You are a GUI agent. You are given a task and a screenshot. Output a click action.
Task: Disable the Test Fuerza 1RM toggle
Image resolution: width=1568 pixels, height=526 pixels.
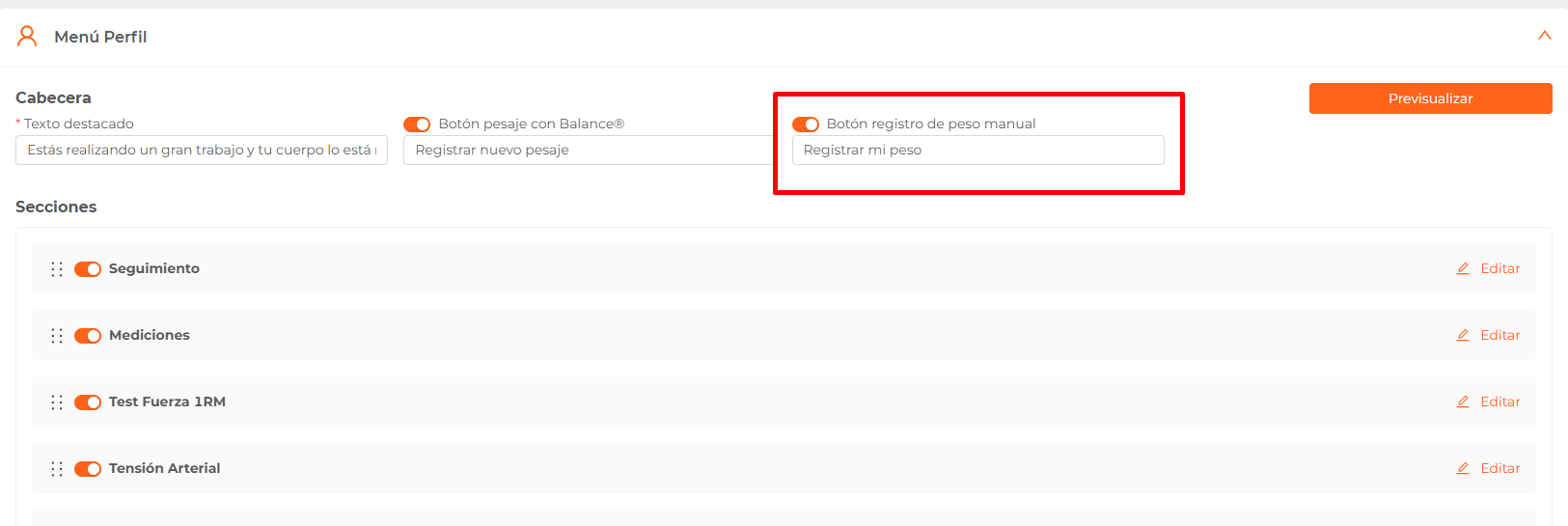coord(88,402)
